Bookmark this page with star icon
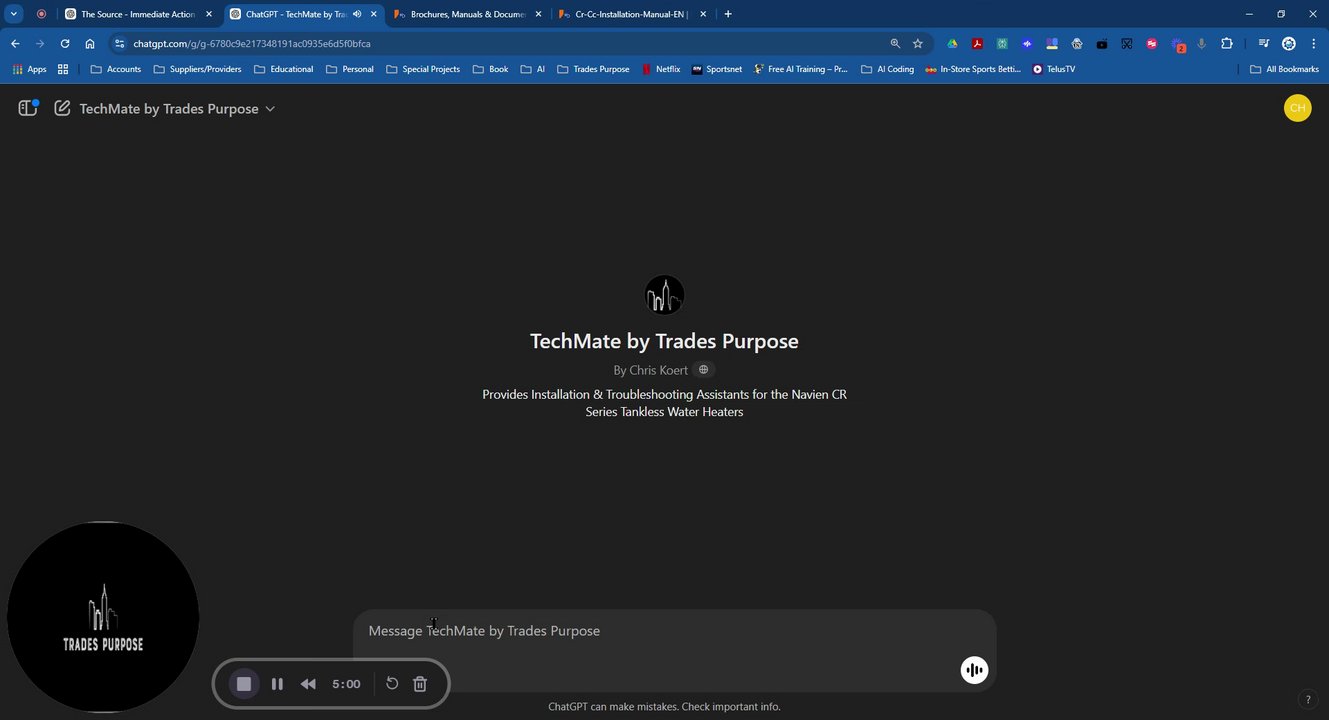Screen dimensions: 1329x720 click(918, 44)
